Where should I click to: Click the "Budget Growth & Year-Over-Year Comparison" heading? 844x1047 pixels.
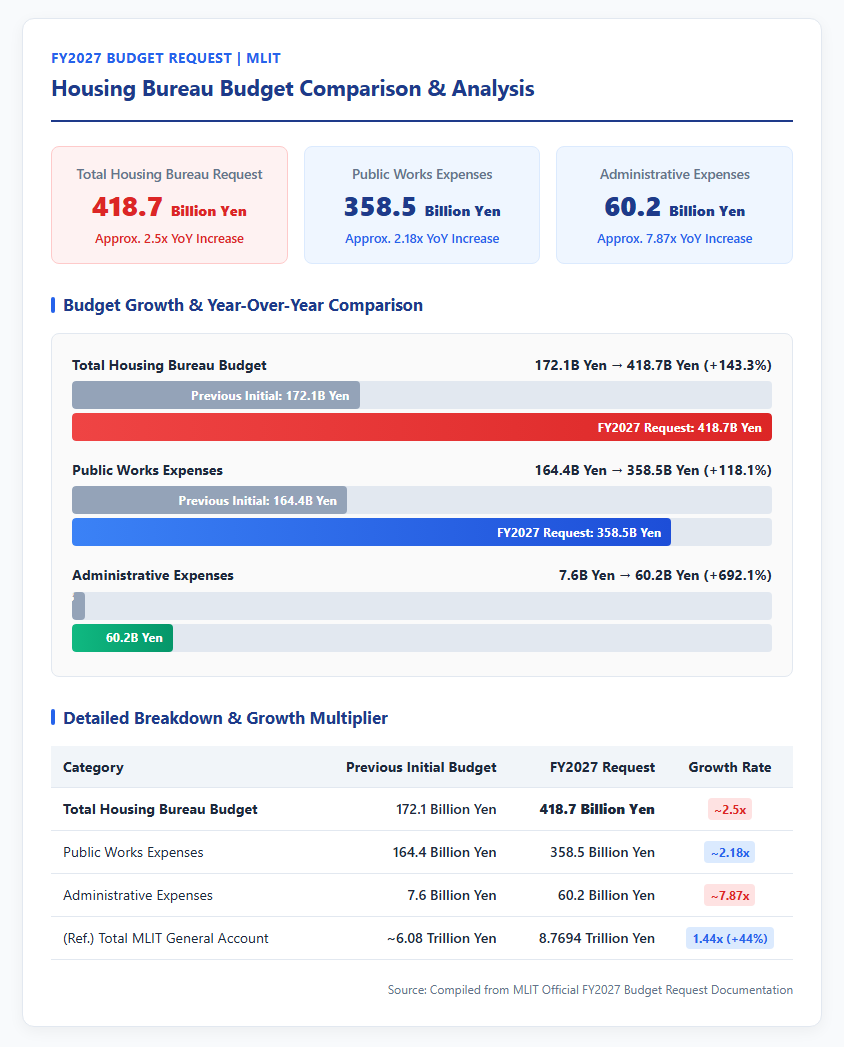click(x=243, y=305)
